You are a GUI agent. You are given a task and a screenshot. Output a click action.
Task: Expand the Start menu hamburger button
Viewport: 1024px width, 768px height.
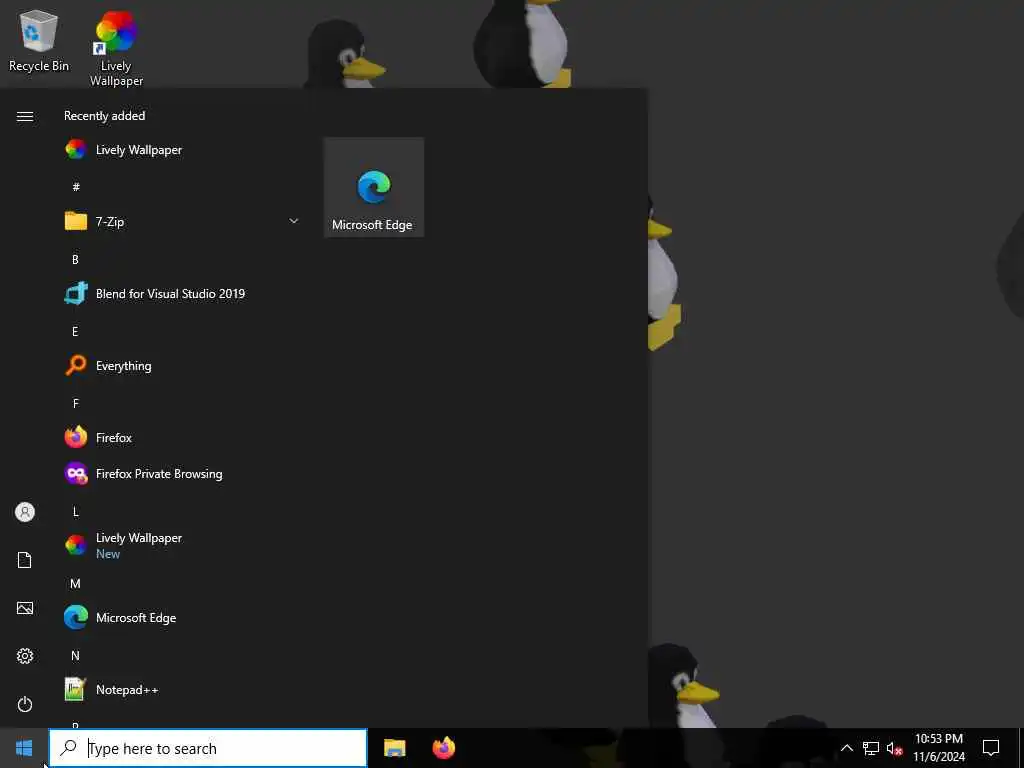click(x=25, y=116)
